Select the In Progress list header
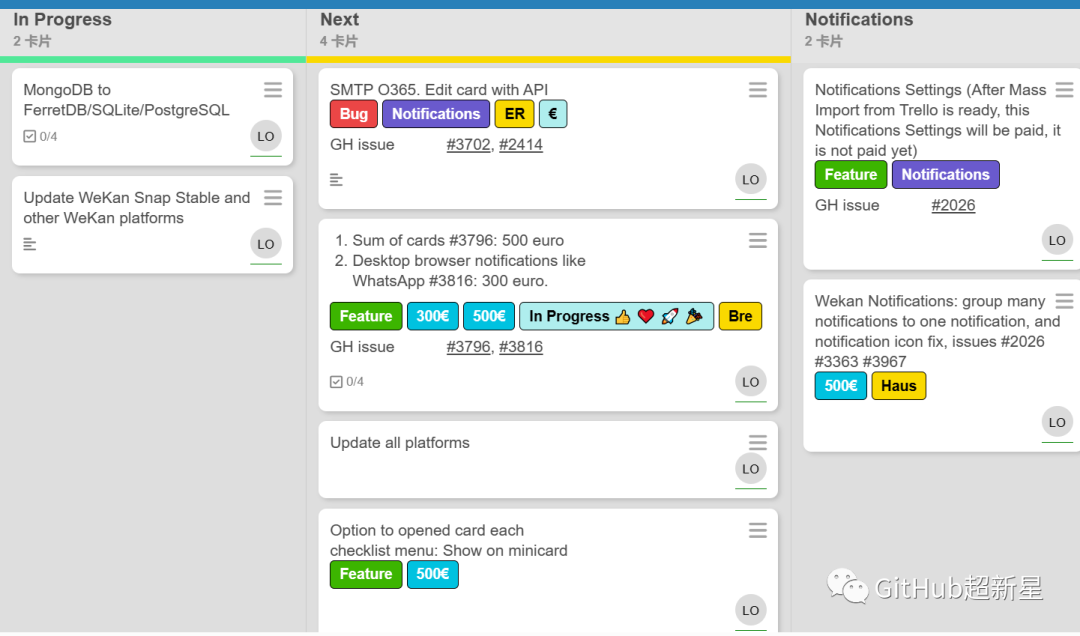 (x=62, y=19)
